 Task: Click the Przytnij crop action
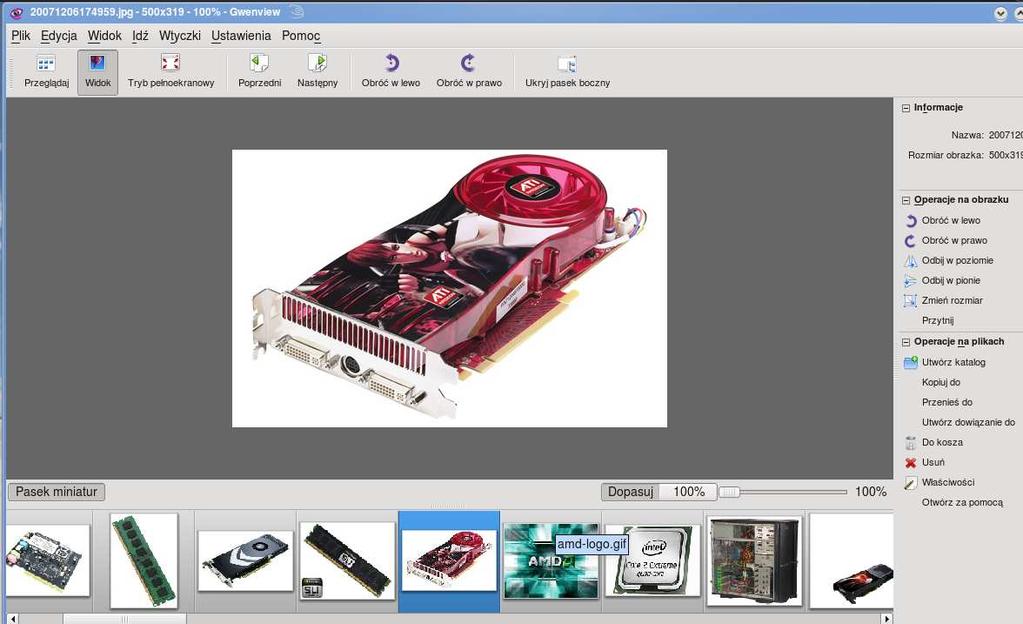click(x=938, y=320)
